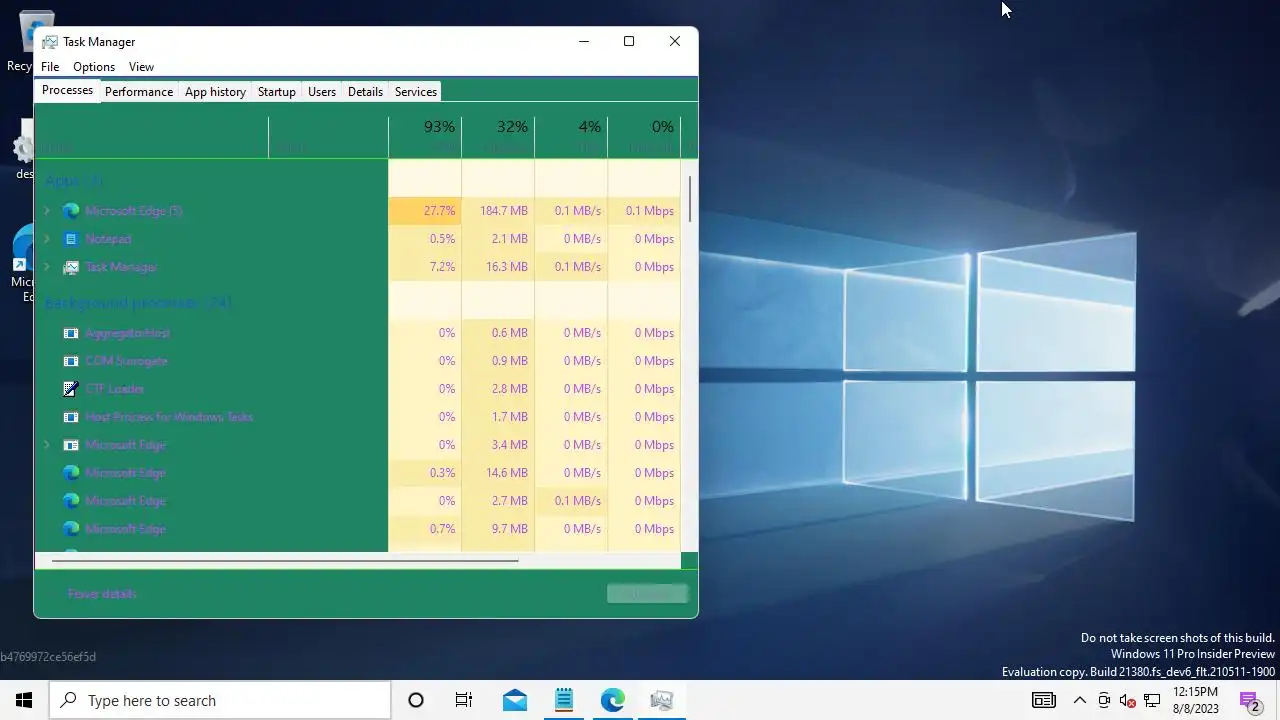Select the AggregatorHost row name
Screen dimensions: 1280x720
(x=127, y=333)
